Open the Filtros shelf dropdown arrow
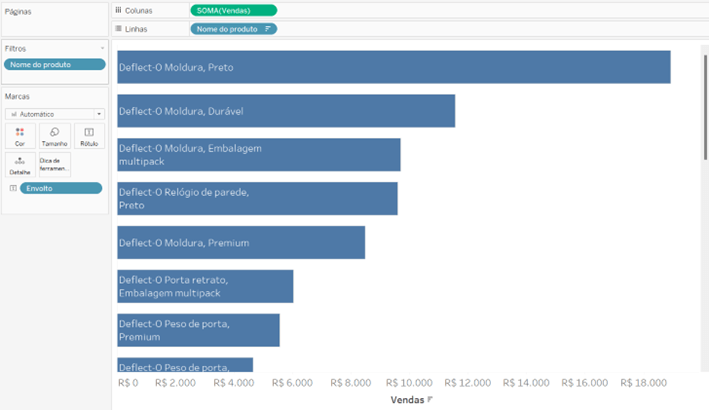Screen dimensions: 709x410 tap(102, 48)
